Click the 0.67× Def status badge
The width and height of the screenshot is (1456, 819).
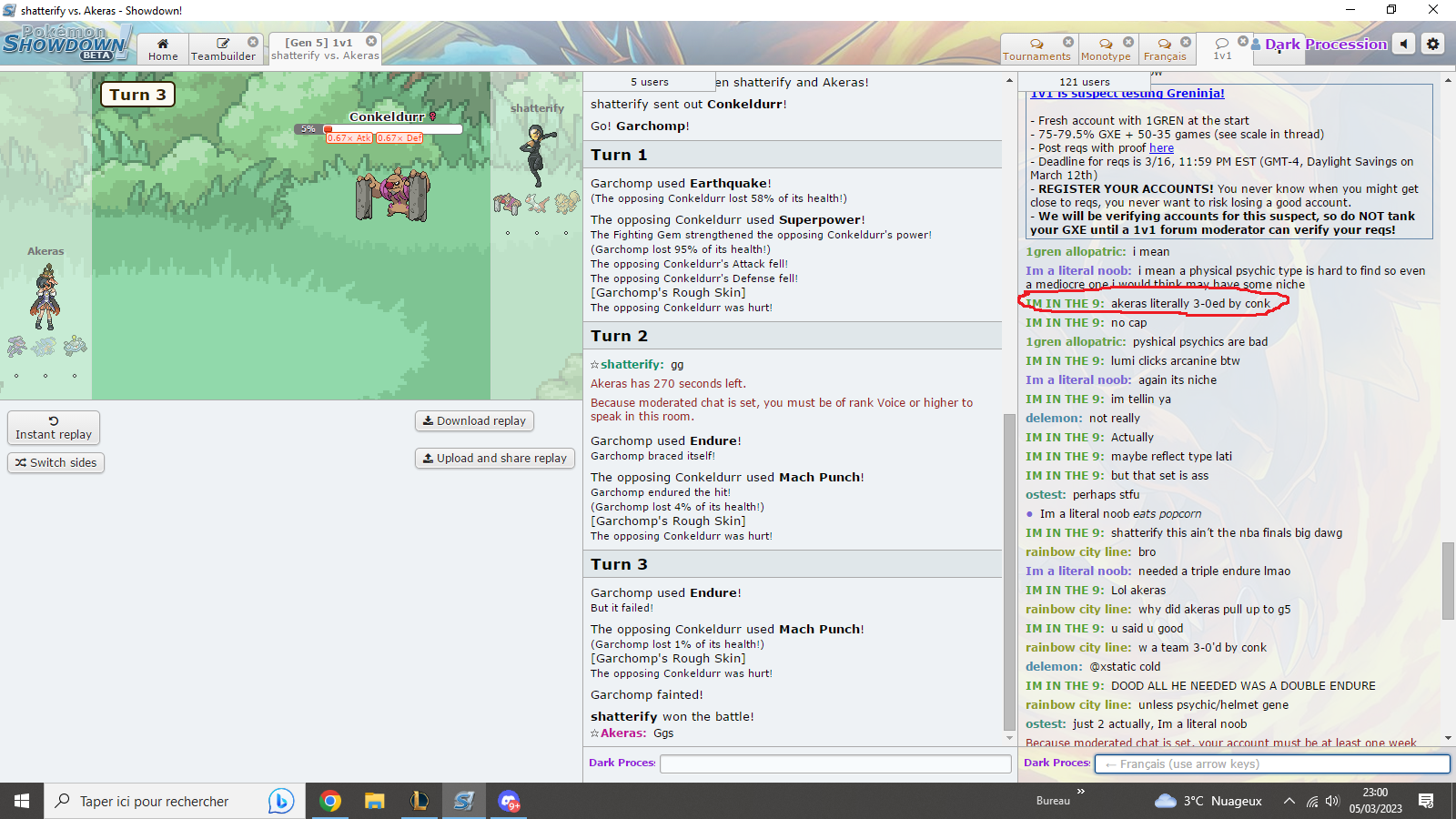[x=400, y=138]
